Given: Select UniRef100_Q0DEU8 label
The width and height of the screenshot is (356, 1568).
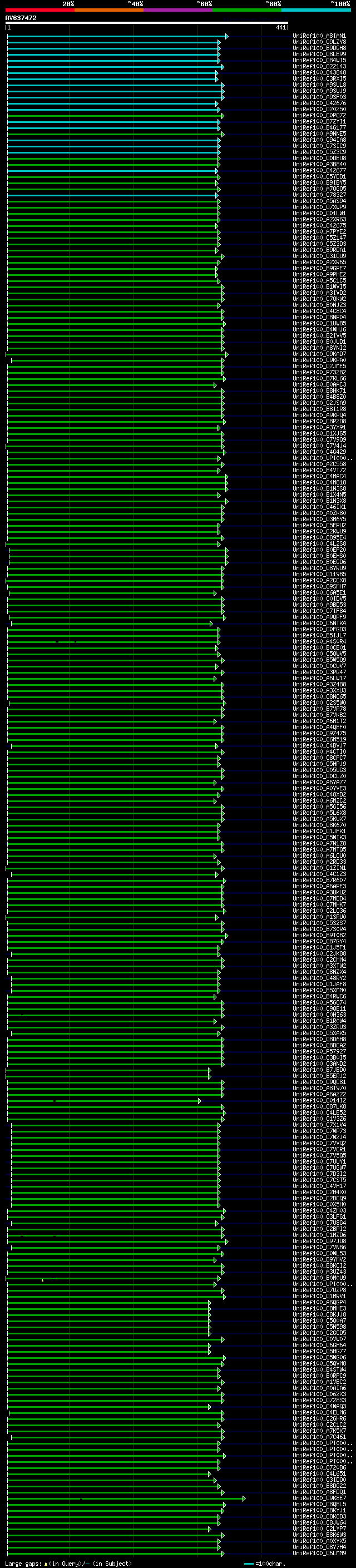Looking at the screenshot, I should tap(319, 159).
